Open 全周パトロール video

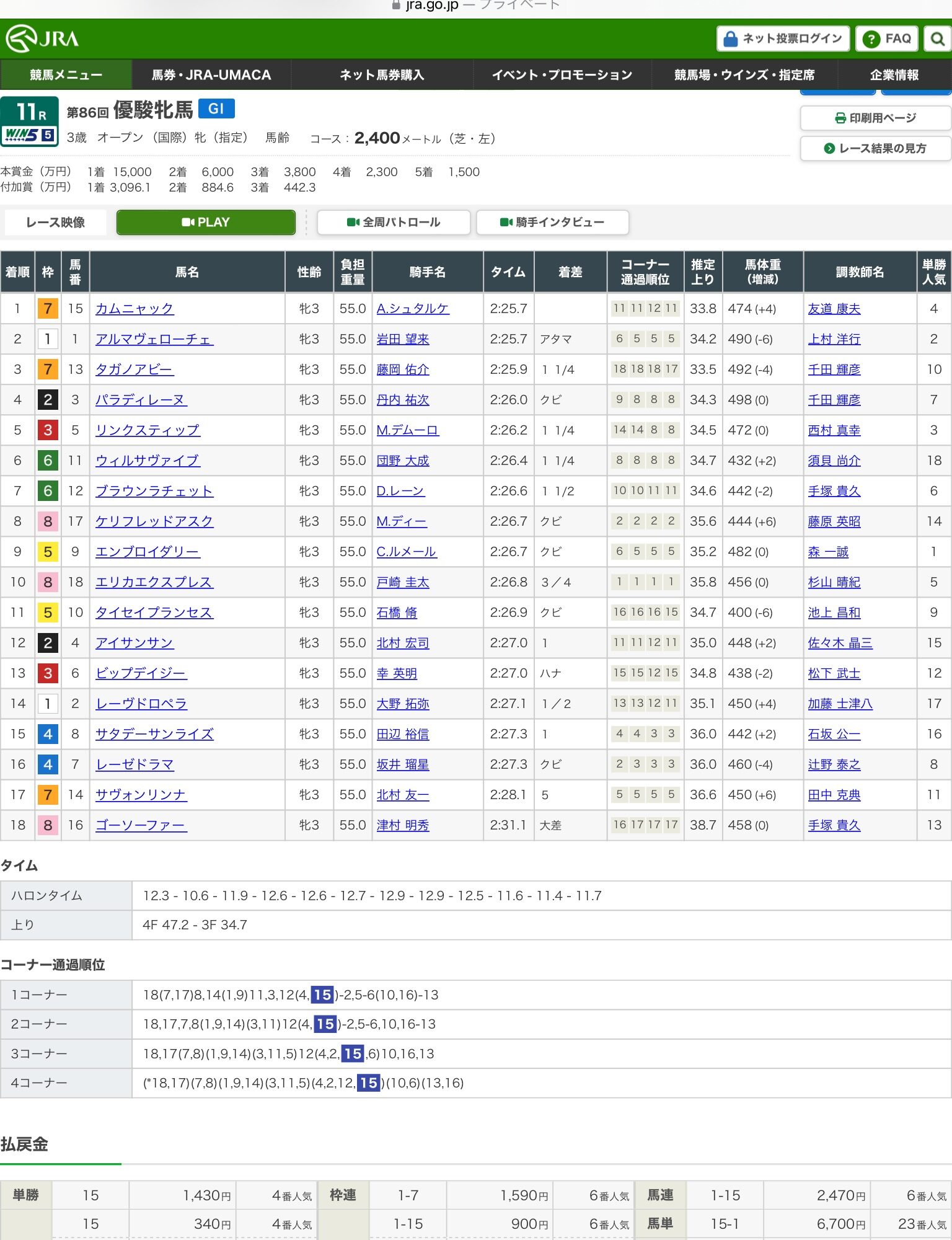(394, 222)
